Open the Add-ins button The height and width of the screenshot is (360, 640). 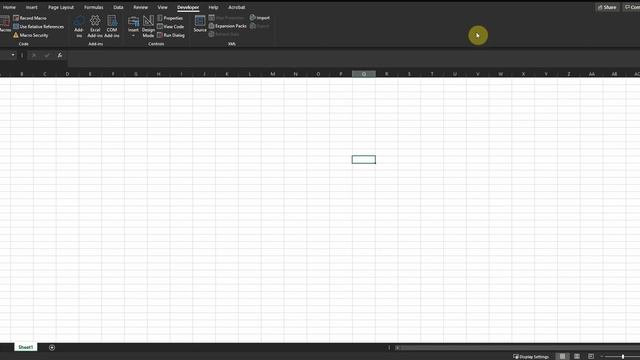click(79, 27)
